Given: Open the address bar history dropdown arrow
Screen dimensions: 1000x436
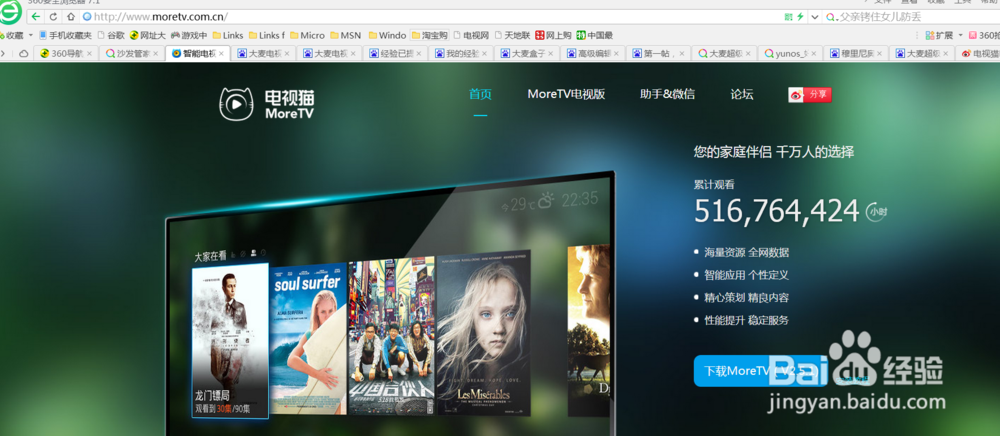Looking at the screenshot, I should pos(814,17).
